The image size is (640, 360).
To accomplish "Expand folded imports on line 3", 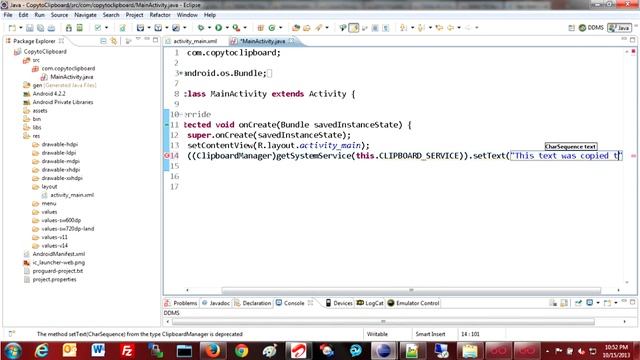I will pyautogui.click(x=180, y=73).
